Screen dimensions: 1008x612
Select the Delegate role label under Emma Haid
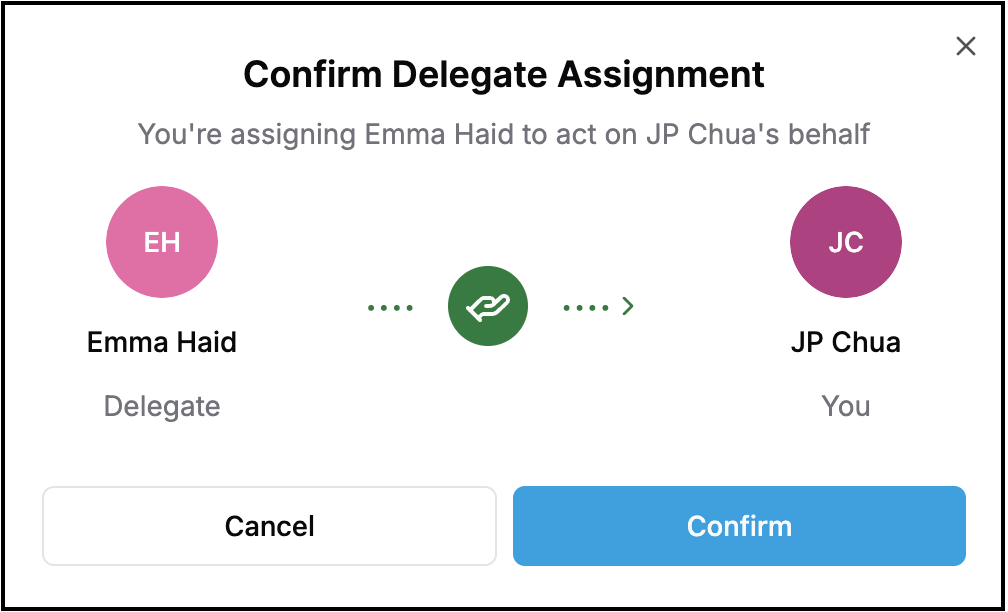point(162,406)
